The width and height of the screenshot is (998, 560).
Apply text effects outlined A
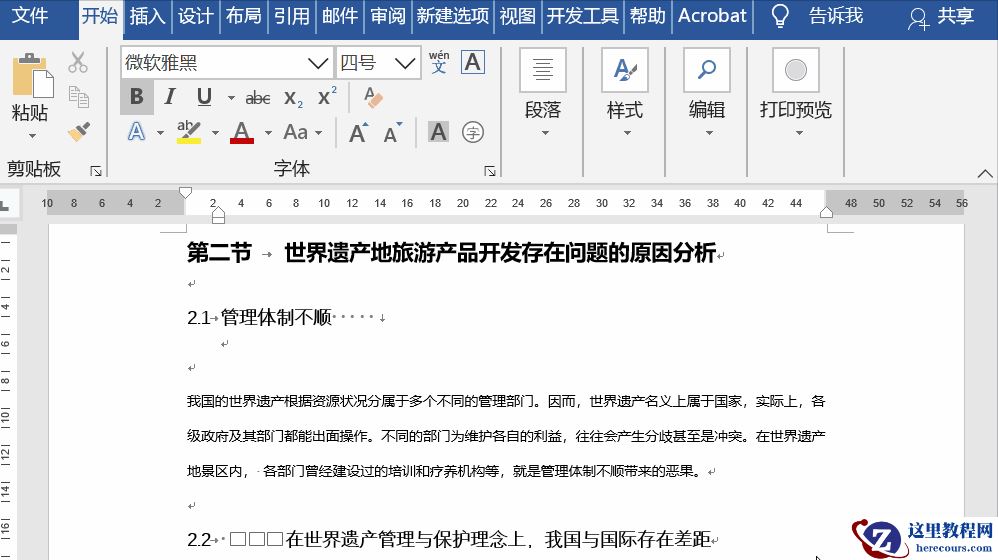pos(136,132)
